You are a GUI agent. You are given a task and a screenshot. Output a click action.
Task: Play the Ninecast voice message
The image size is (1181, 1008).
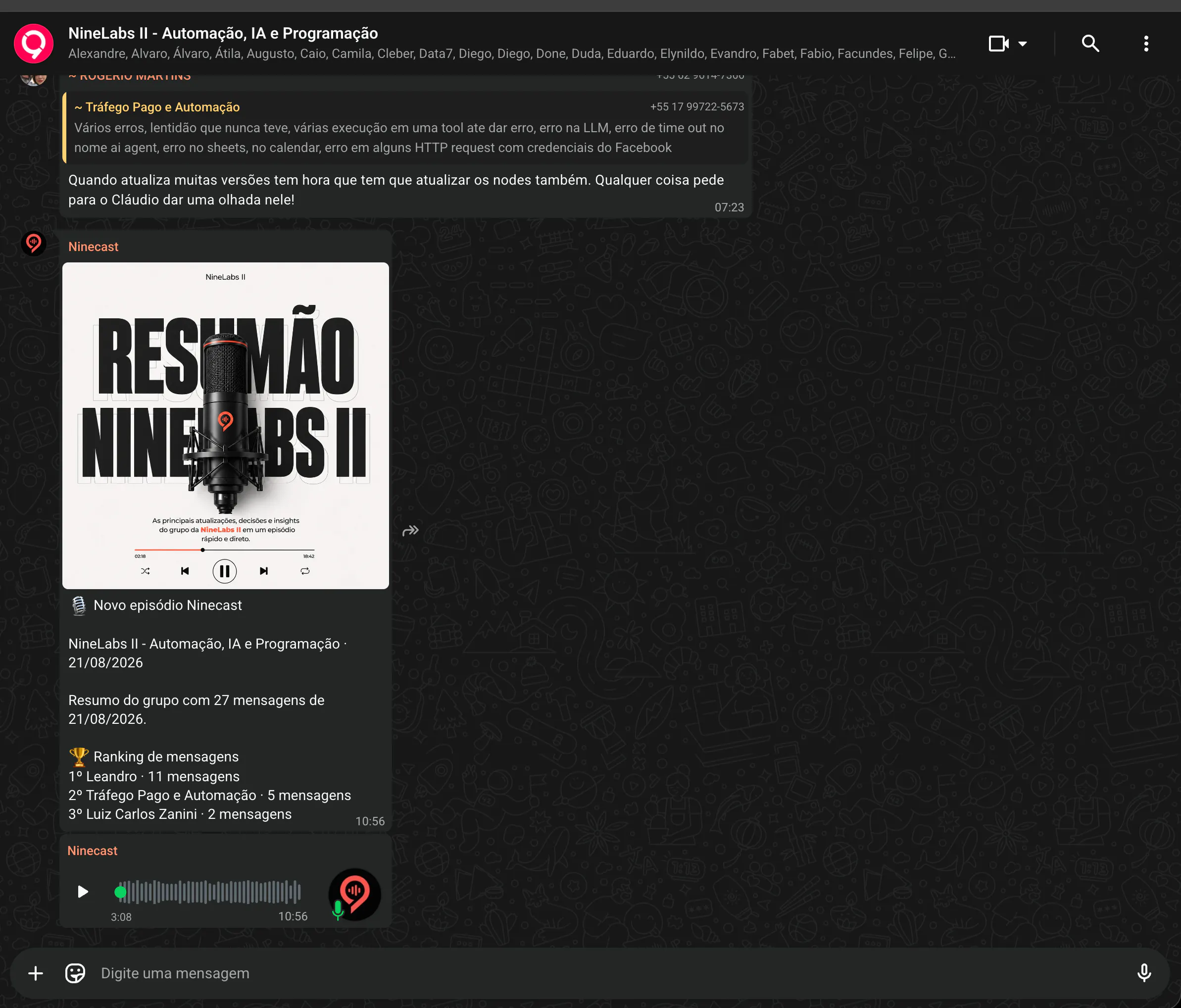coord(83,892)
